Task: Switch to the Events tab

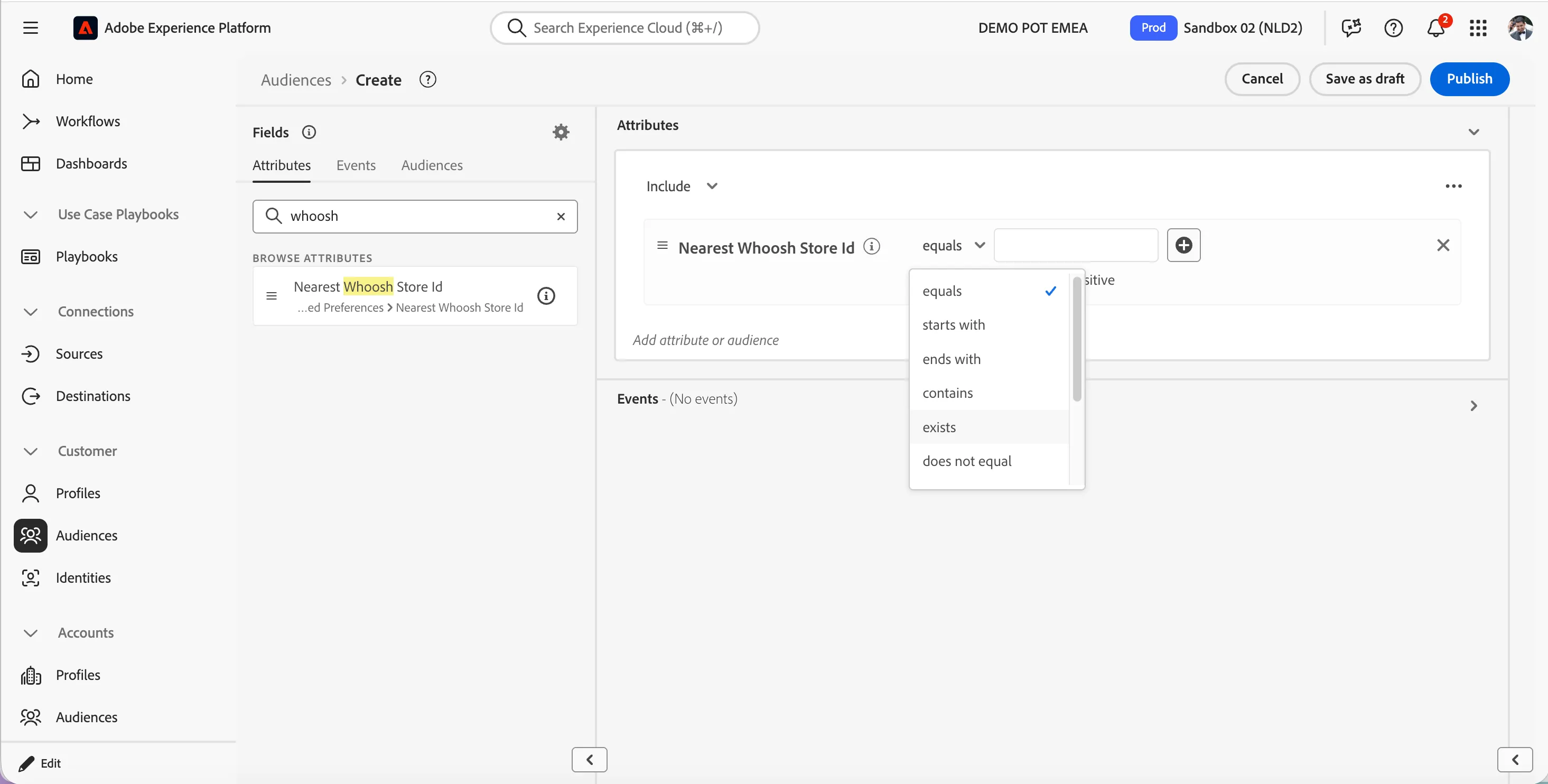Action: coord(356,165)
